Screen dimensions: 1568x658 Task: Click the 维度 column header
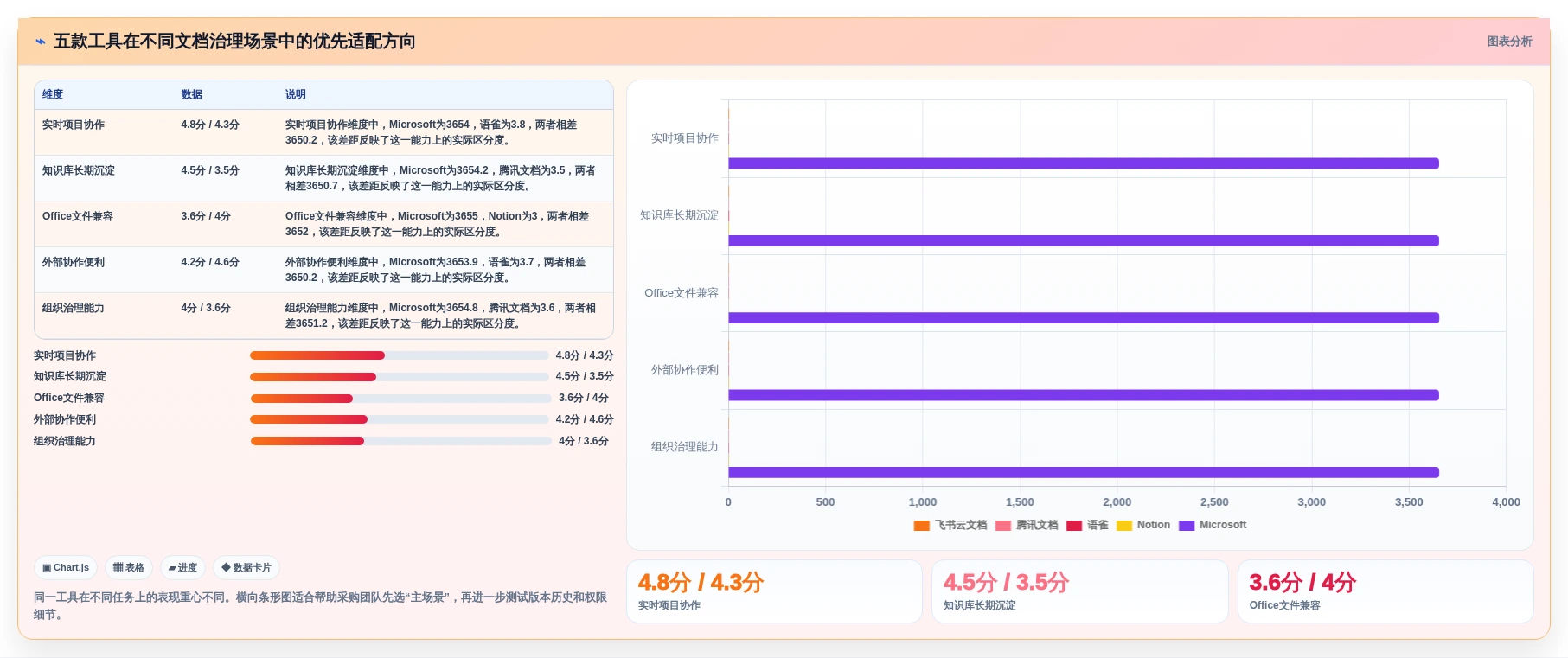click(53, 95)
